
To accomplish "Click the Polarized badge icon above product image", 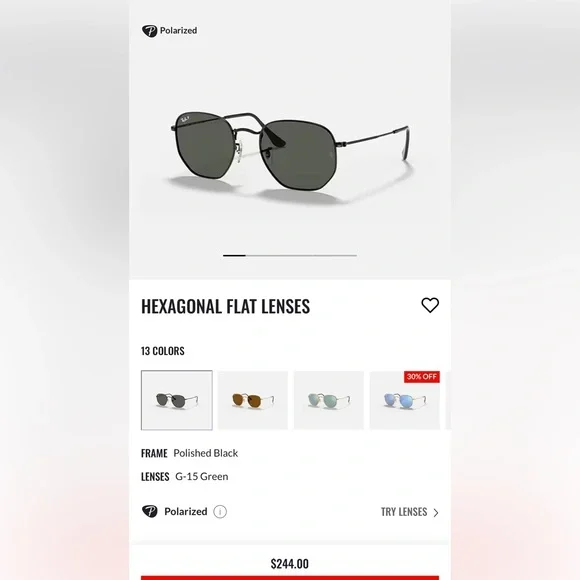I will tap(150, 31).
